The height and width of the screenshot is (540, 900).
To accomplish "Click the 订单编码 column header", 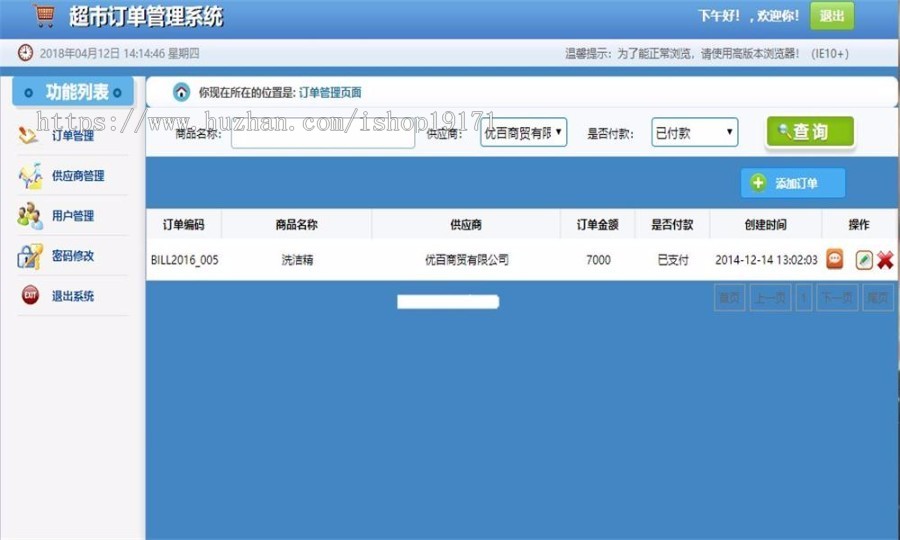I will (184, 224).
